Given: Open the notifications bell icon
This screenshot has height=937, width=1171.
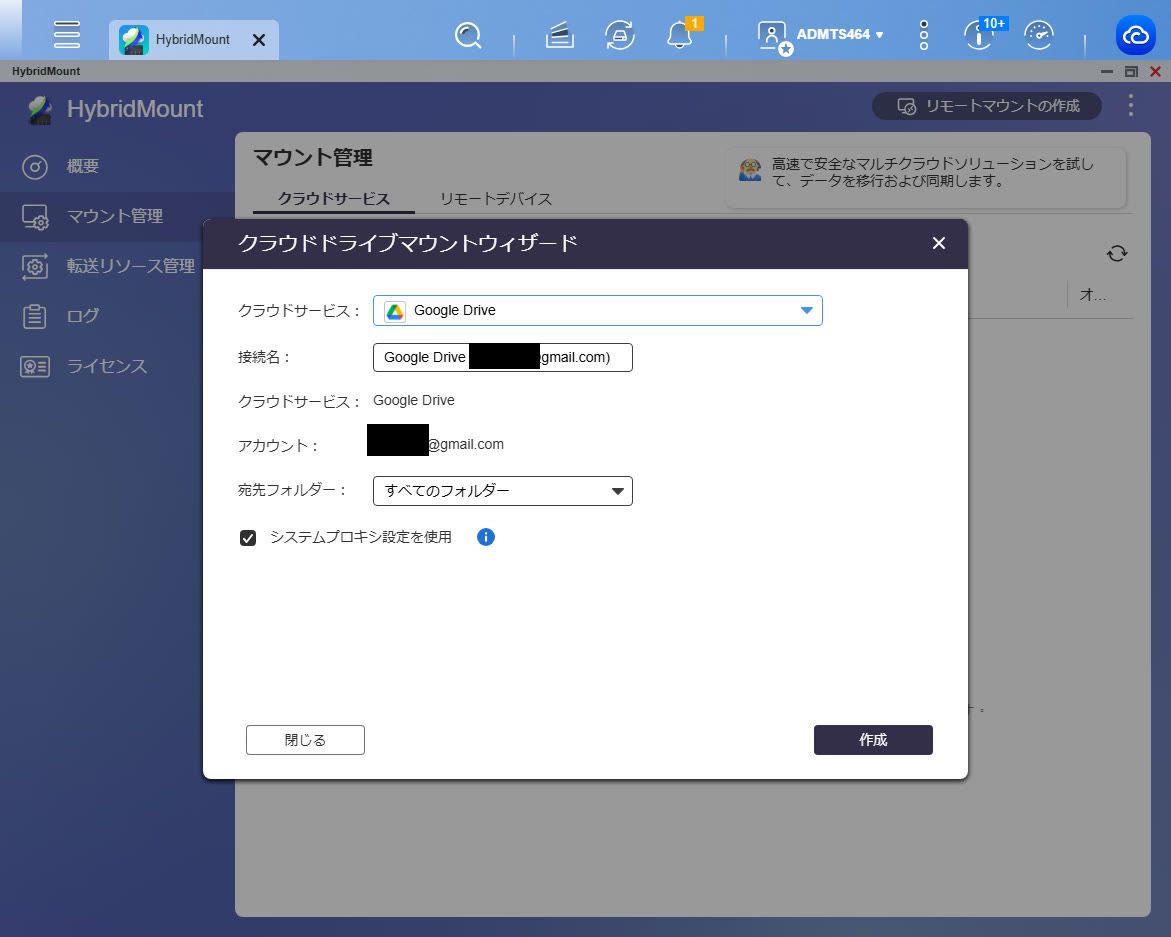Looking at the screenshot, I should pyautogui.click(x=680, y=36).
